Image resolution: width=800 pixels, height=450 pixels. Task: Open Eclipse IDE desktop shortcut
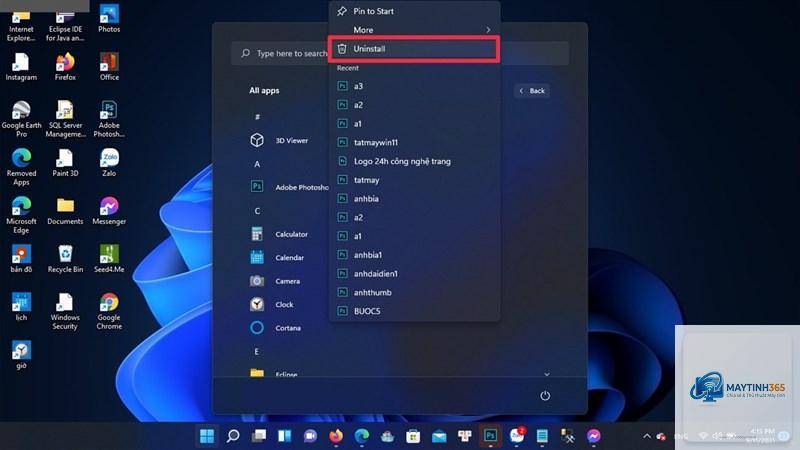click(x=65, y=27)
